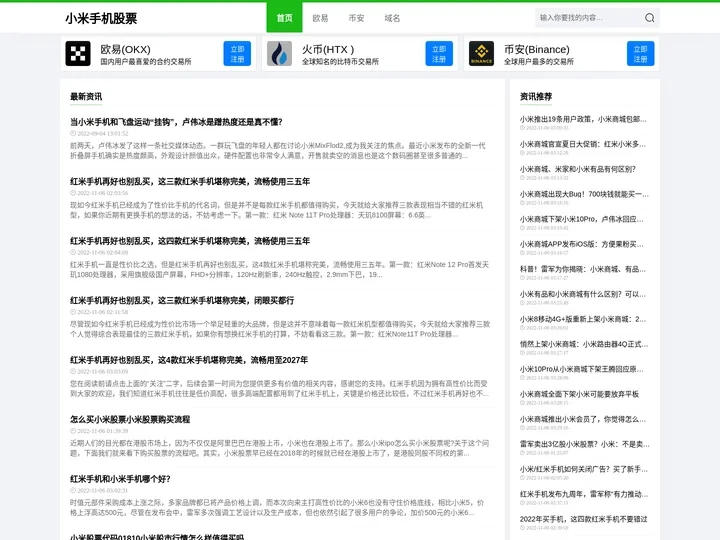The width and height of the screenshot is (720, 540).
Task: Open the 欧易(OKX) card title
Action: coord(125,49)
